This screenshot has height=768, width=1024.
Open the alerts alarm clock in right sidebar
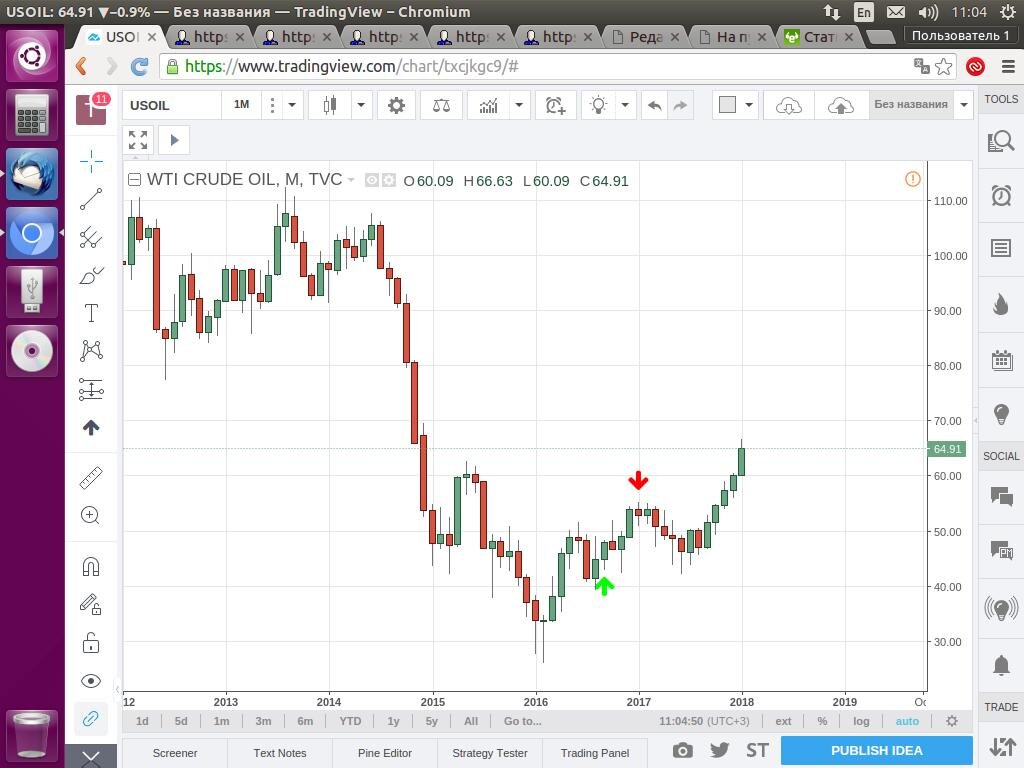coord(1001,195)
